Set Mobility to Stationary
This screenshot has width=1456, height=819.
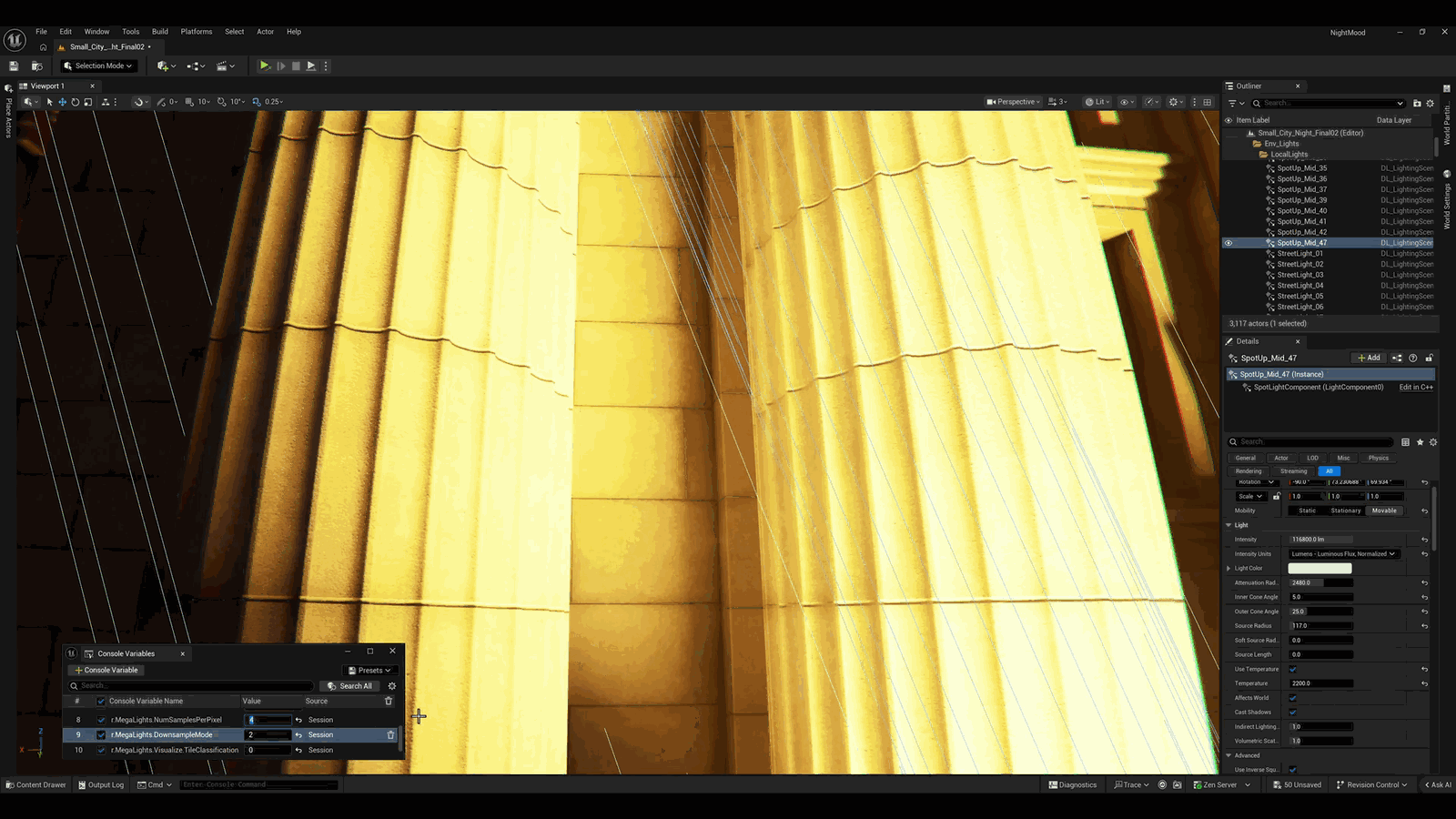click(x=1346, y=511)
